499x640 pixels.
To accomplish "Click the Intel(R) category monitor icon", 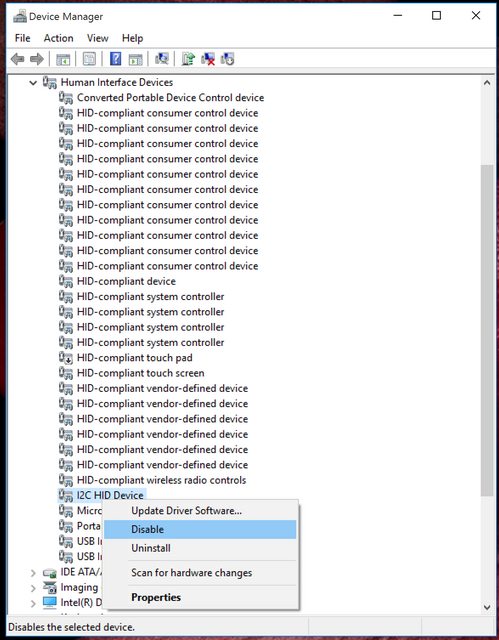I will coord(50,602).
